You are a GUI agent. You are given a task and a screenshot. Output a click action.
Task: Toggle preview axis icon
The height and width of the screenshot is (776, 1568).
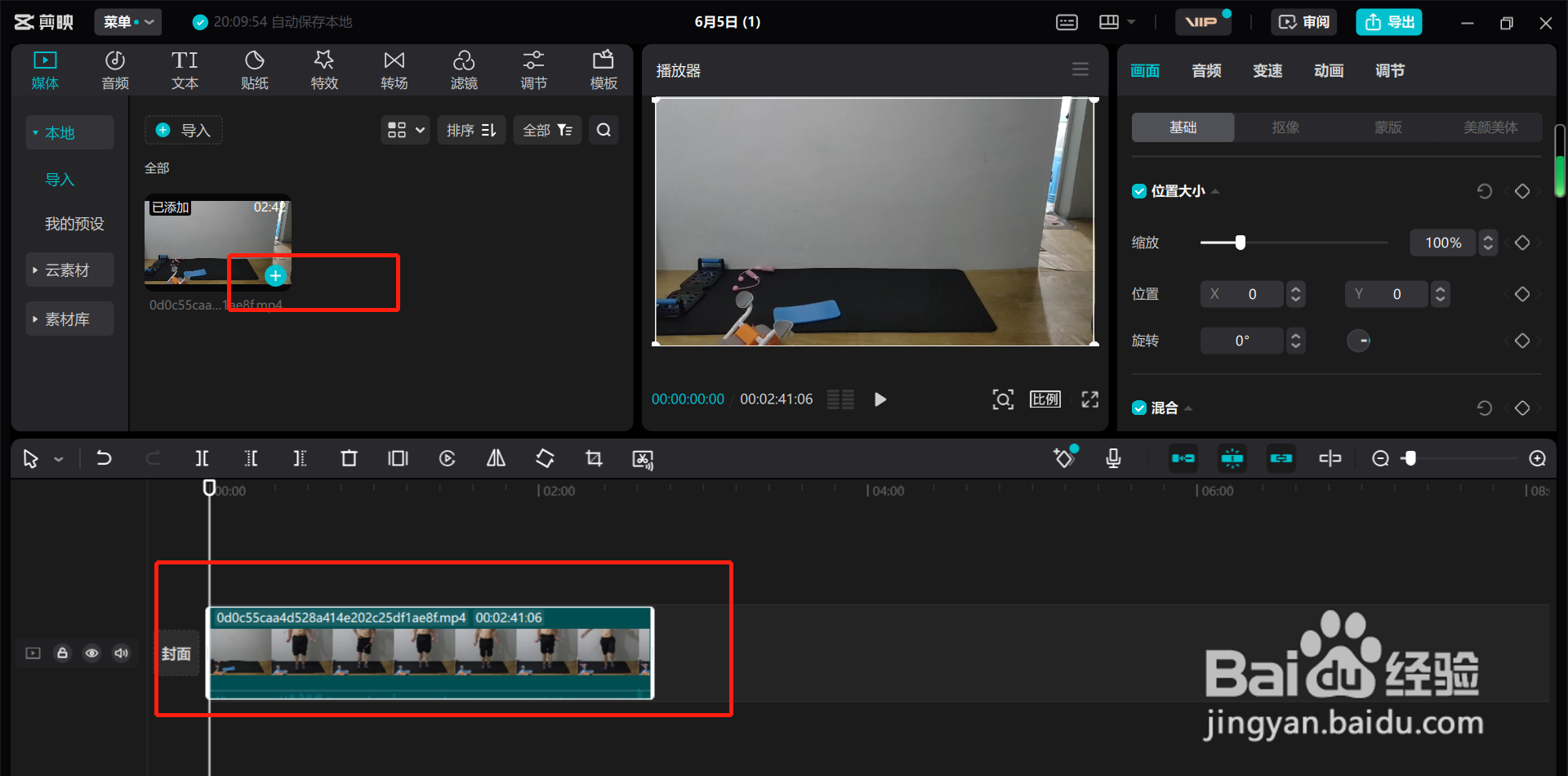click(1330, 458)
